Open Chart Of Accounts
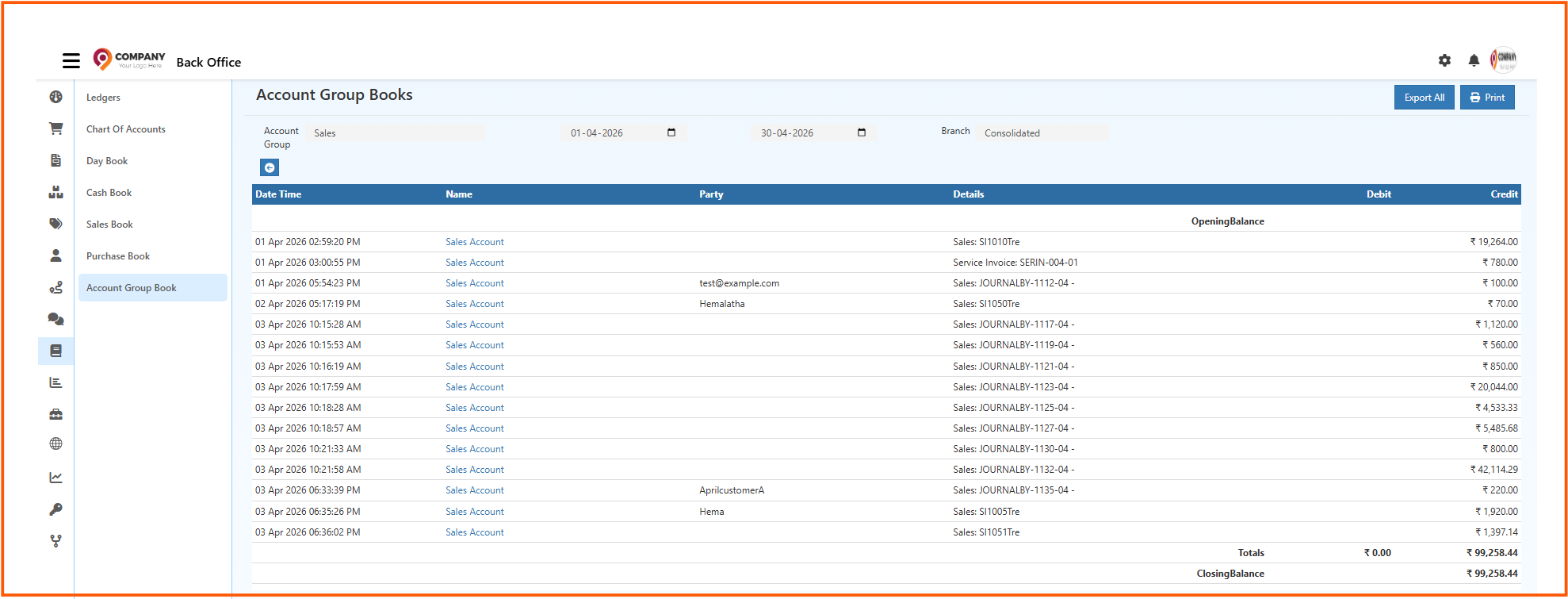1568x599 pixels. point(126,129)
